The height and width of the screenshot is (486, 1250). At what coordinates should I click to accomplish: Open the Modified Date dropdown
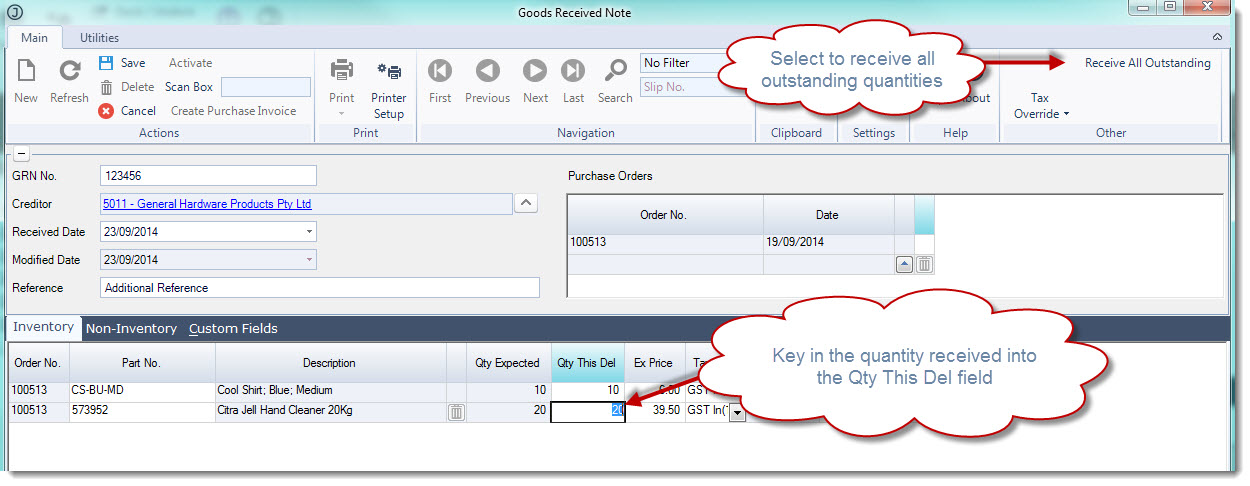pyautogui.click(x=309, y=260)
